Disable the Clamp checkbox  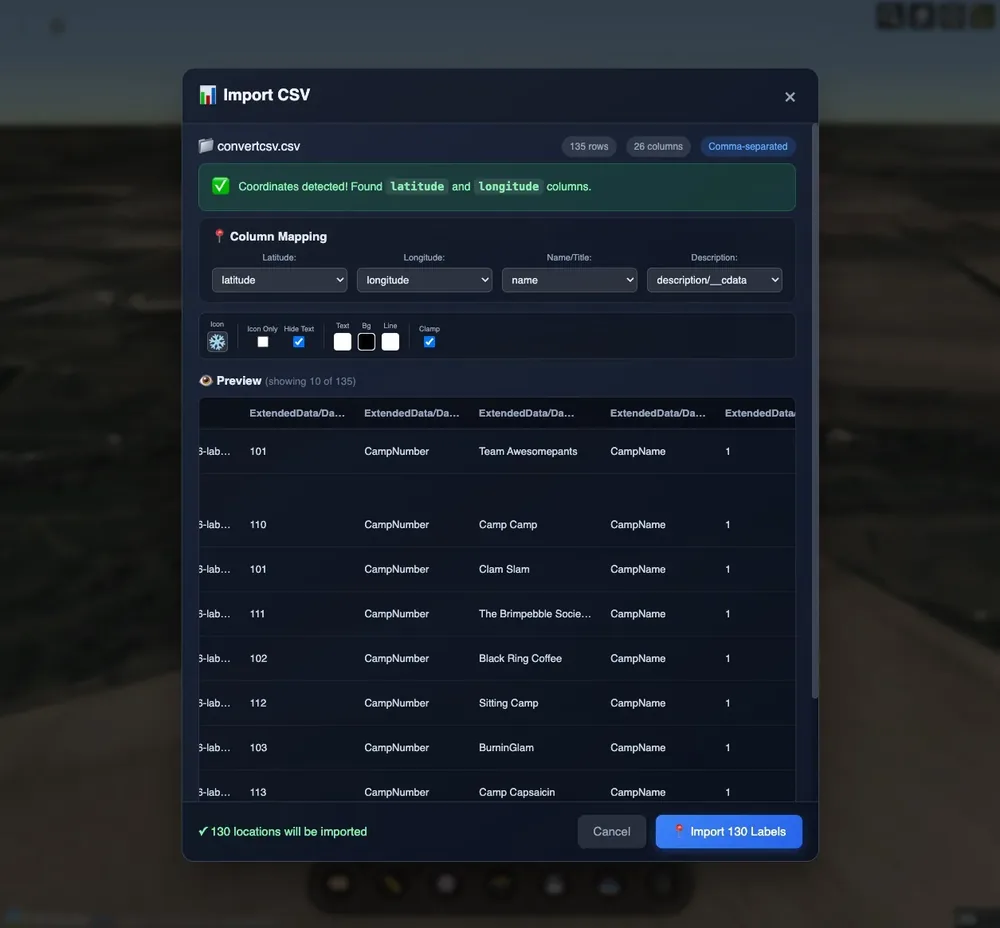click(429, 342)
